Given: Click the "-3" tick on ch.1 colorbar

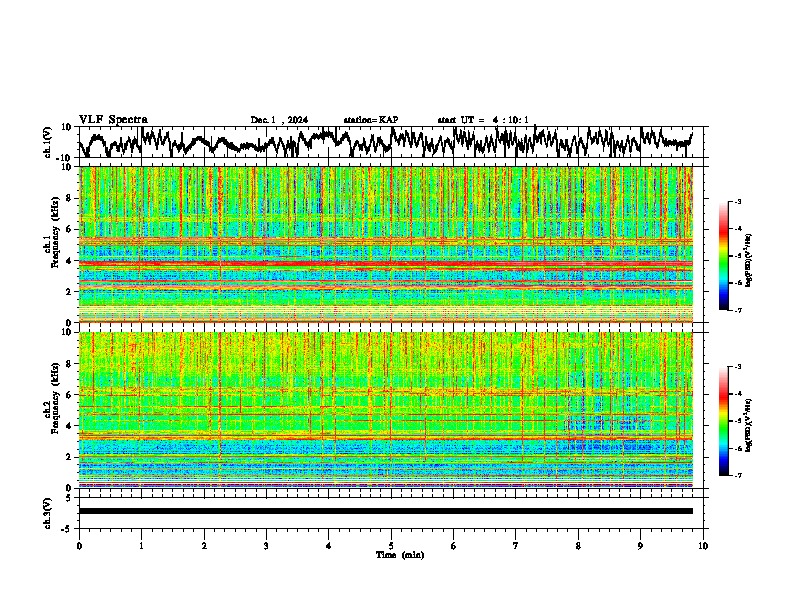Looking at the screenshot, I should tap(737, 201).
